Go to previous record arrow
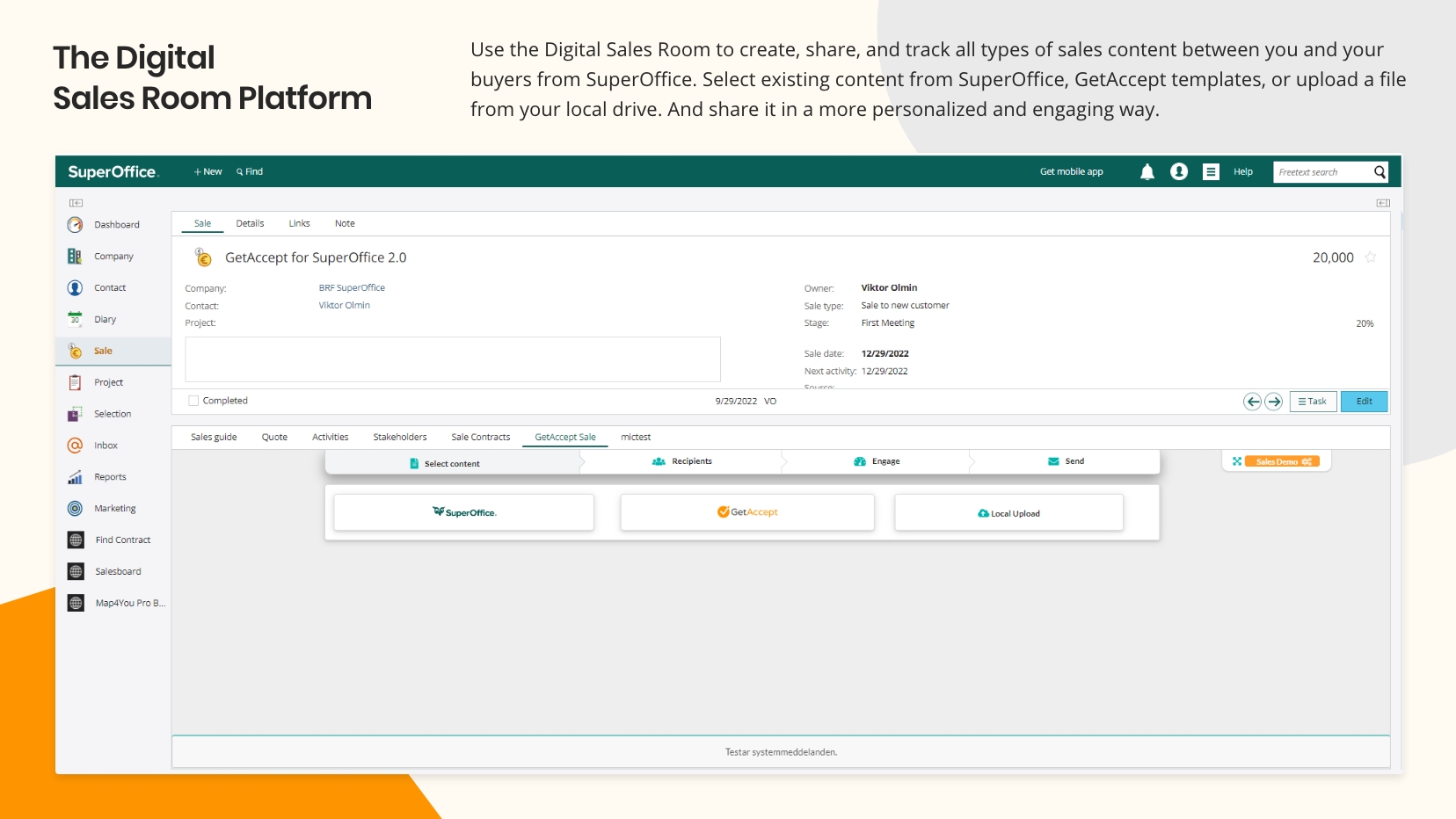This screenshot has width=1456, height=819. (x=1252, y=402)
